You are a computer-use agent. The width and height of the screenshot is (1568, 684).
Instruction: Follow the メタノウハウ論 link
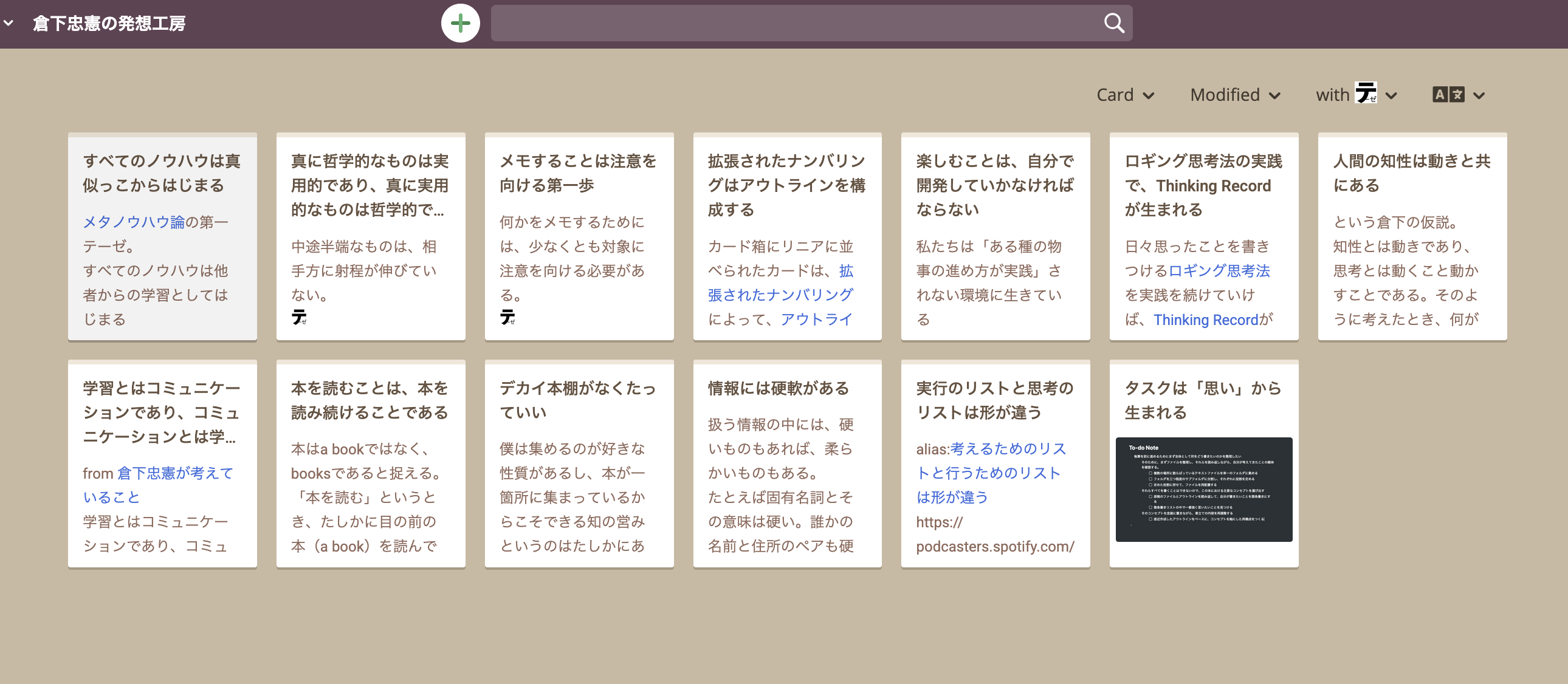click(x=133, y=222)
